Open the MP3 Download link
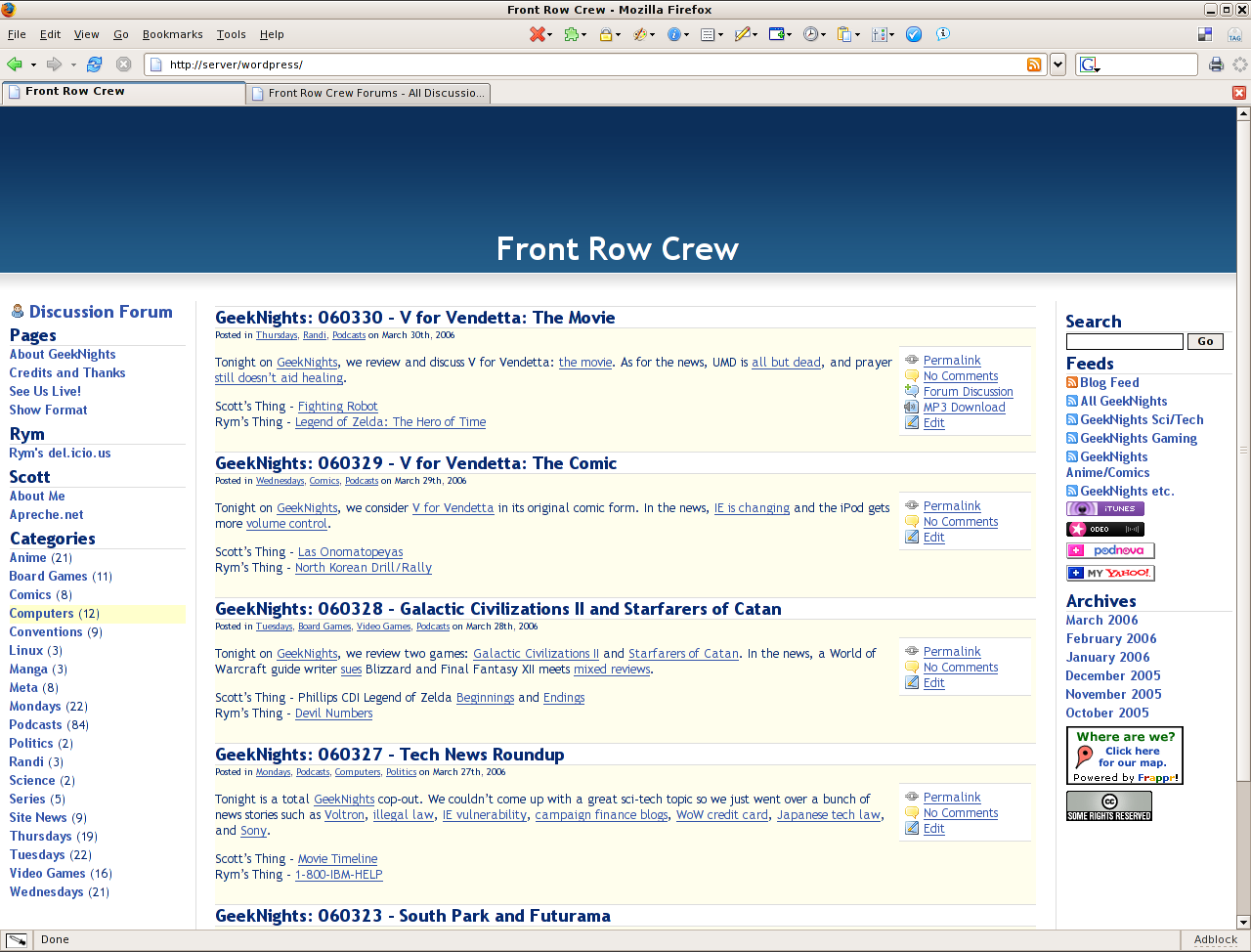 tap(964, 408)
